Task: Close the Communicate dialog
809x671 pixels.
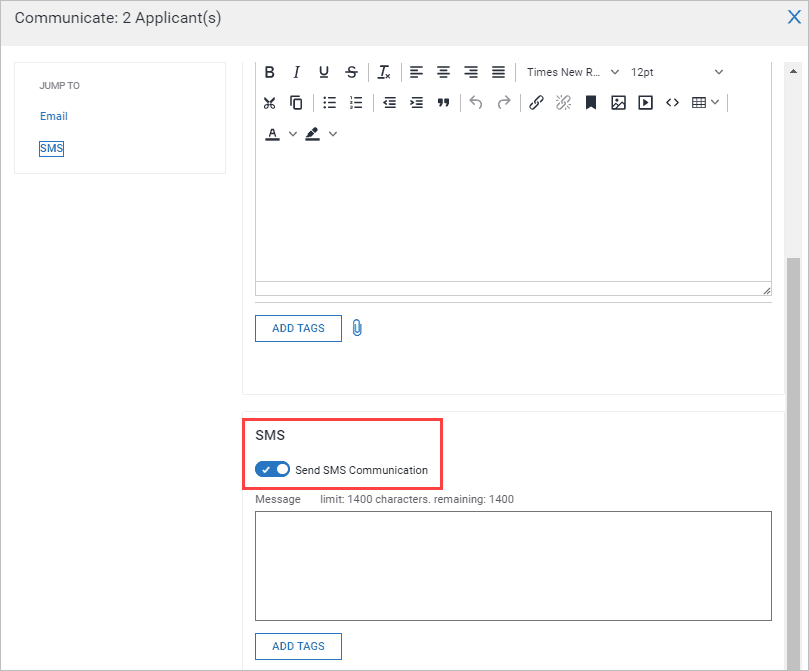Action: click(794, 17)
